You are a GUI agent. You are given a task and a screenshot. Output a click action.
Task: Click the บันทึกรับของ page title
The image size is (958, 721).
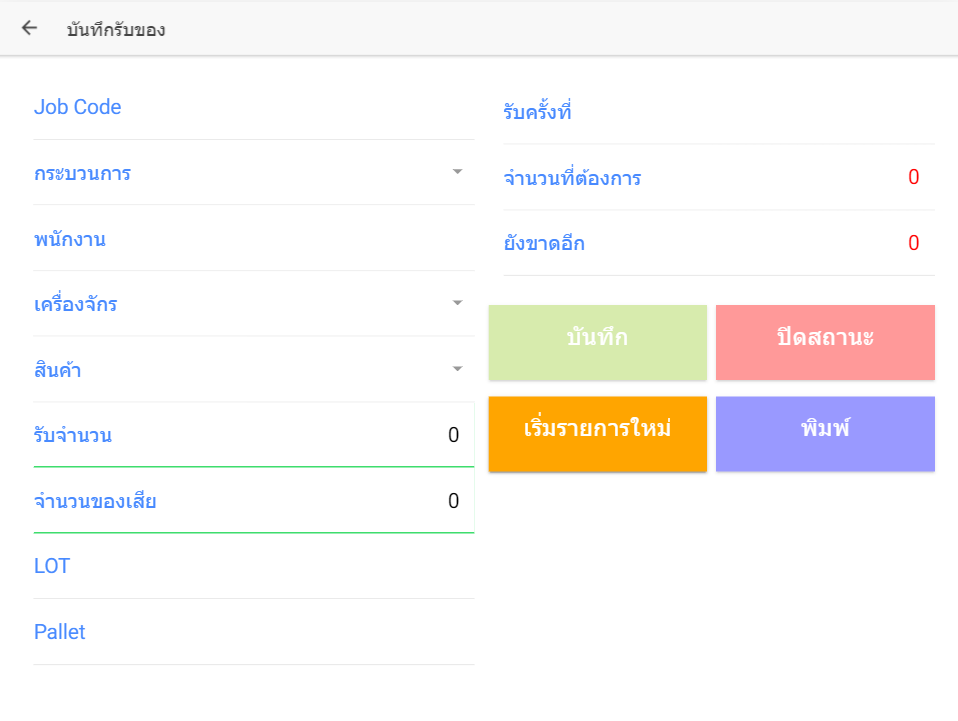click(116, 30)
